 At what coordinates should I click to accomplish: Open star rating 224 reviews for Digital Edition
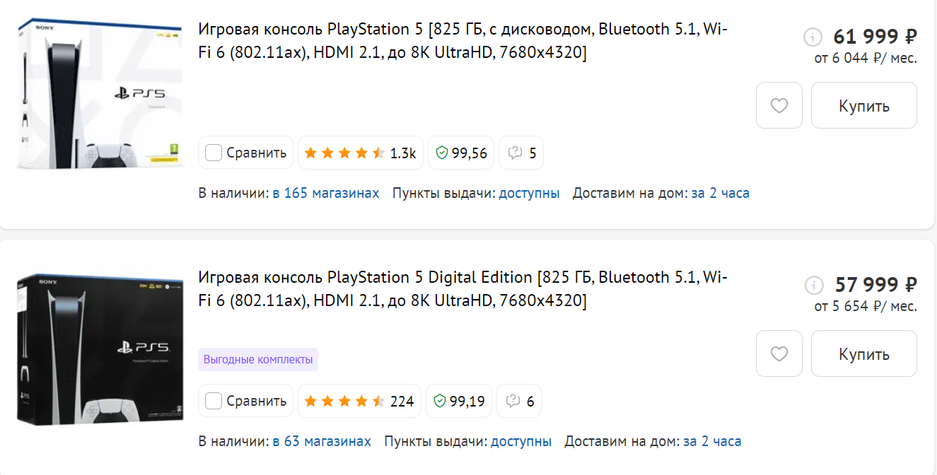(359, 401)
